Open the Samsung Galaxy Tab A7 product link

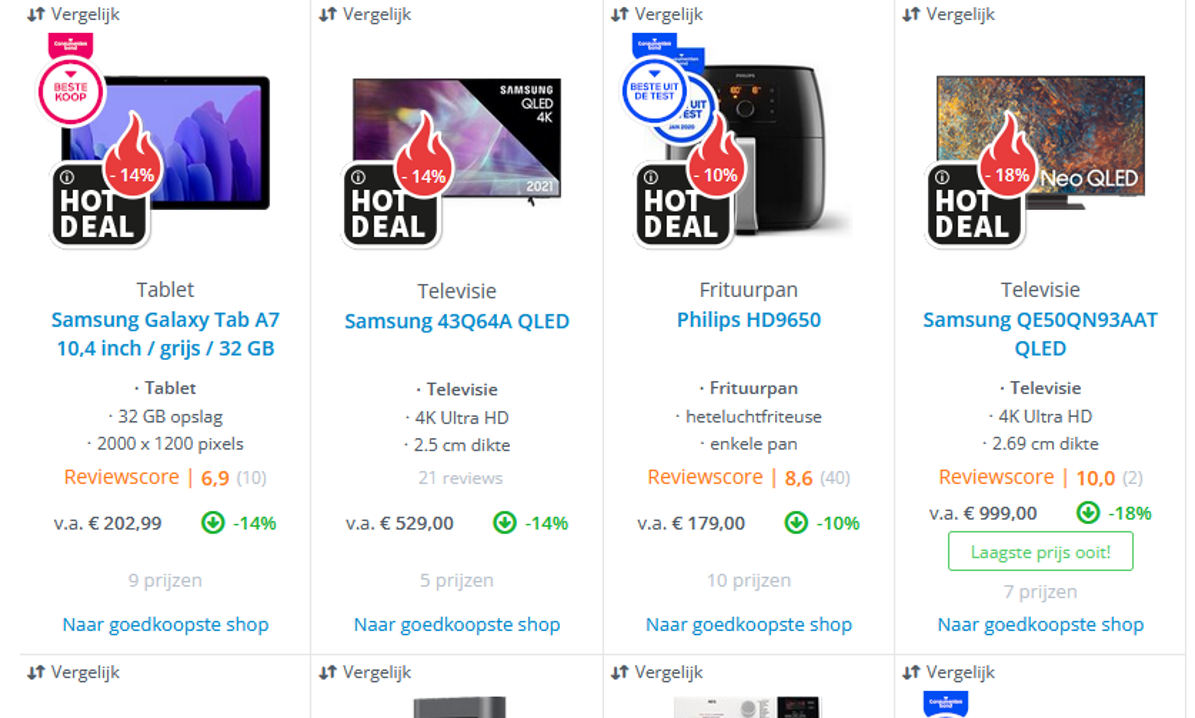point(165,334)
